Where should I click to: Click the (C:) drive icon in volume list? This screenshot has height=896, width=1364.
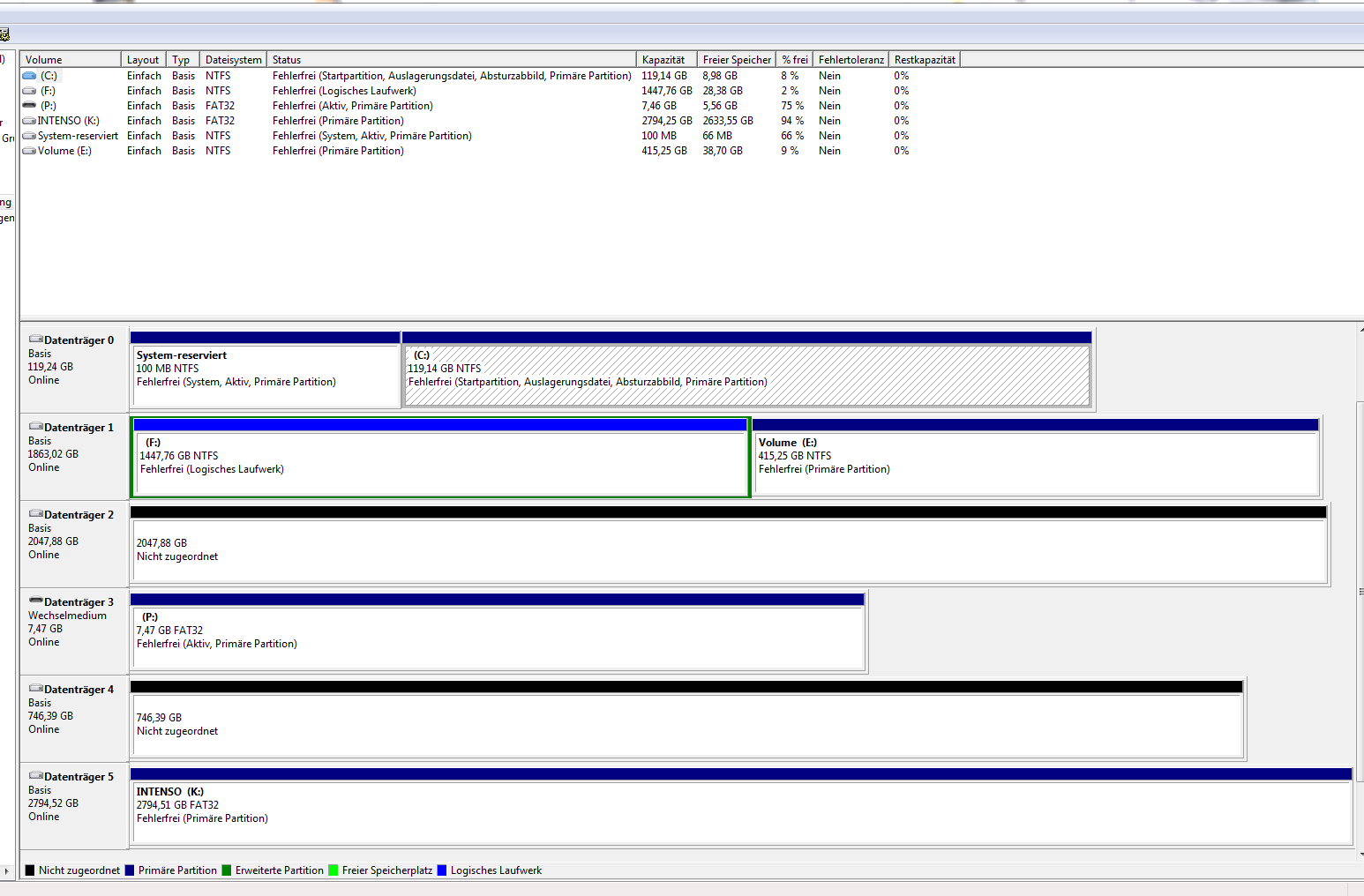point(29,76)
